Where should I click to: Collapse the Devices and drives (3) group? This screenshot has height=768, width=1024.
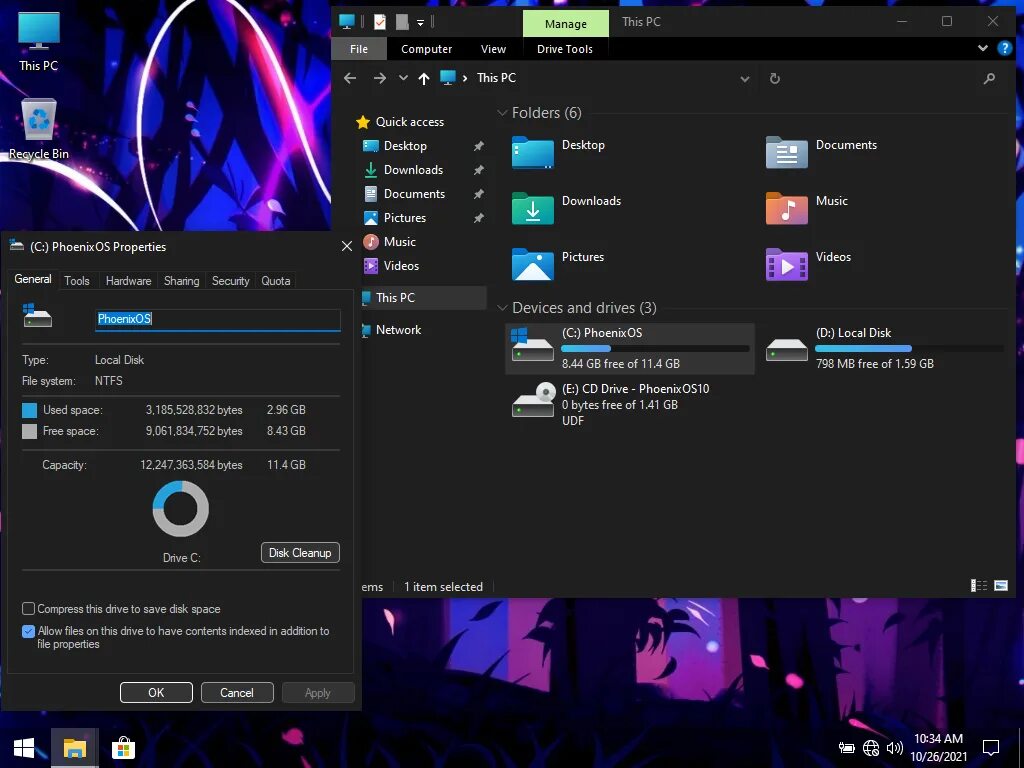tap(502, 308)
